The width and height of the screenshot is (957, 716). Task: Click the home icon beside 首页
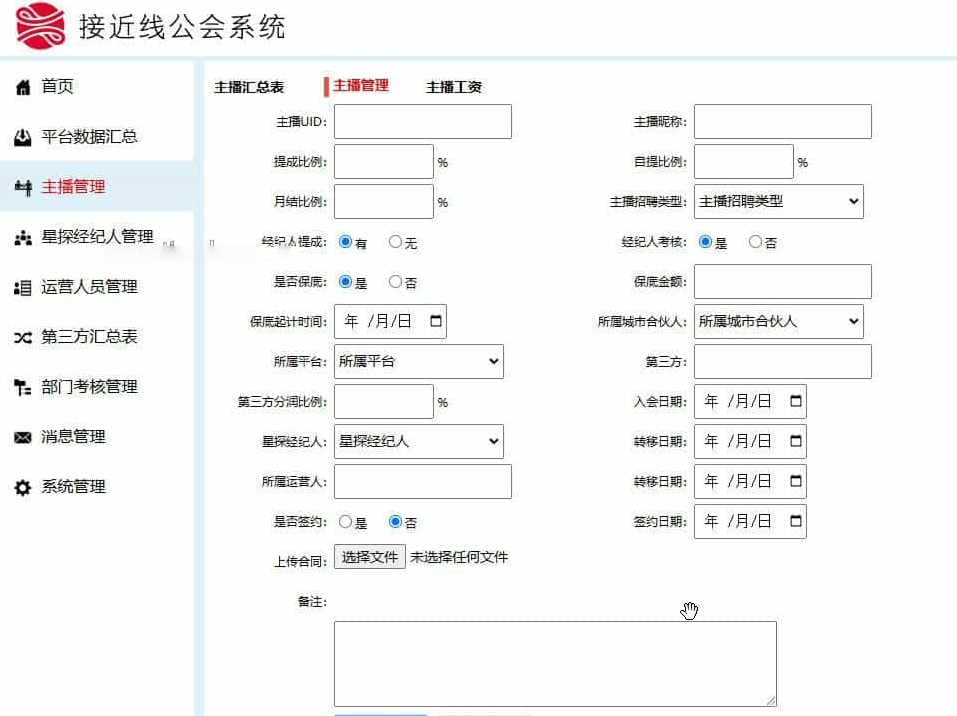click(23, 87)
